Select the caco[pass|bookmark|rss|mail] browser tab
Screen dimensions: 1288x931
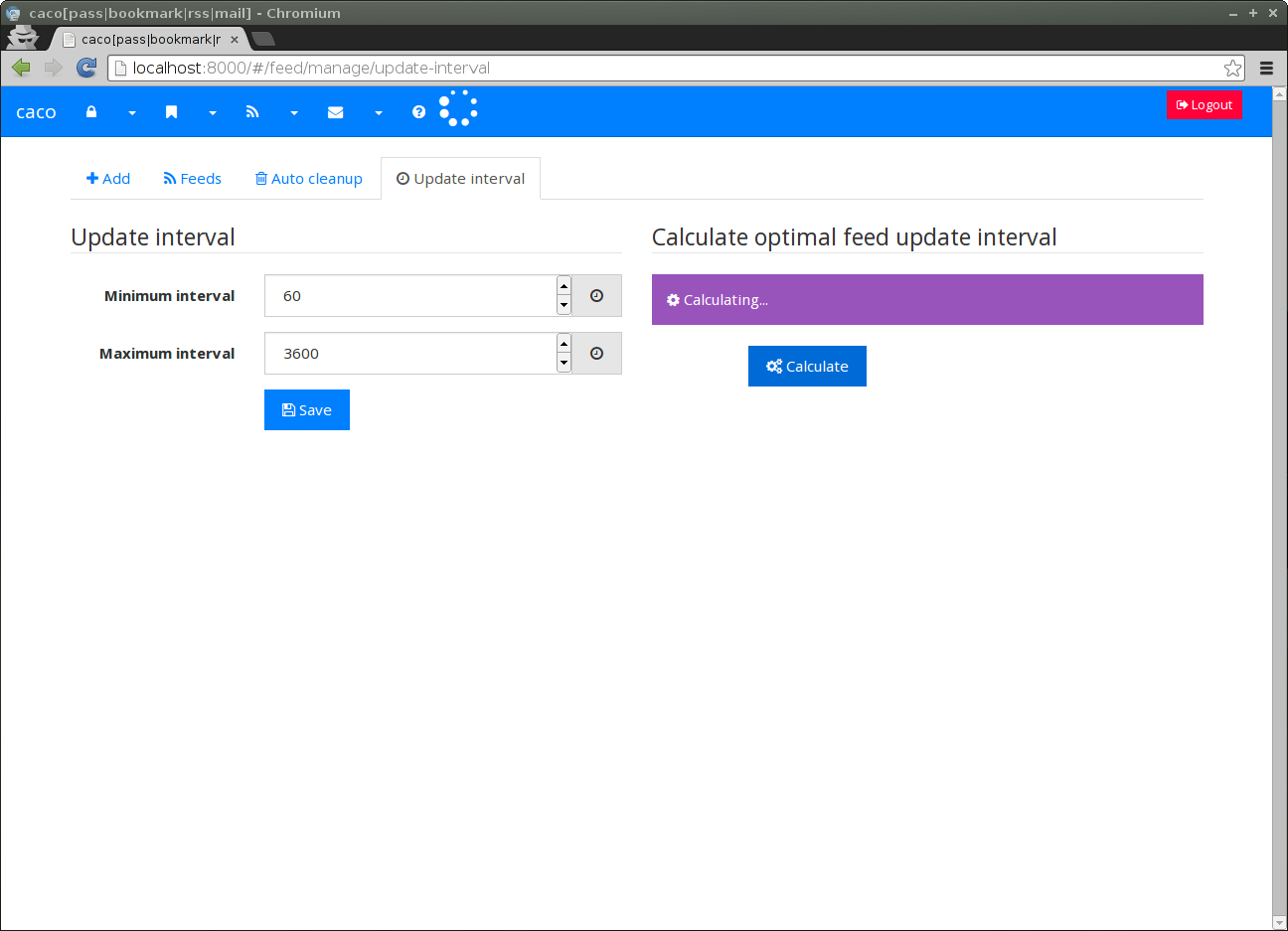tap(149, 40)
